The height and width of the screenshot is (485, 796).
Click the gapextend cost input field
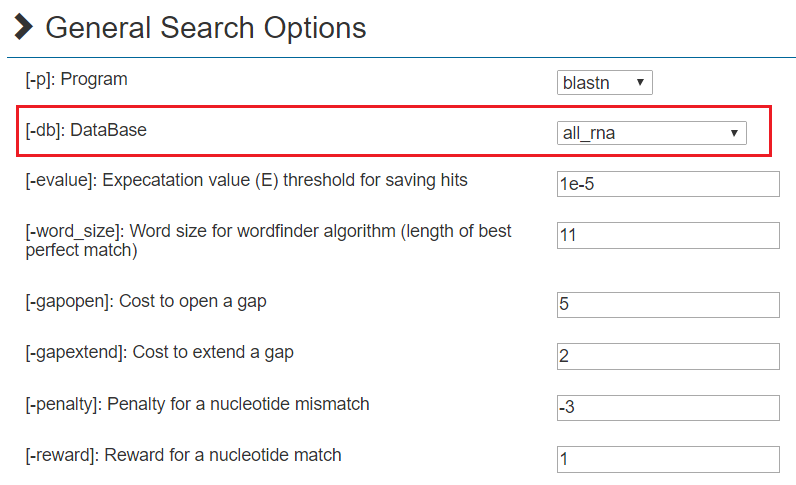tap(667, 356)
